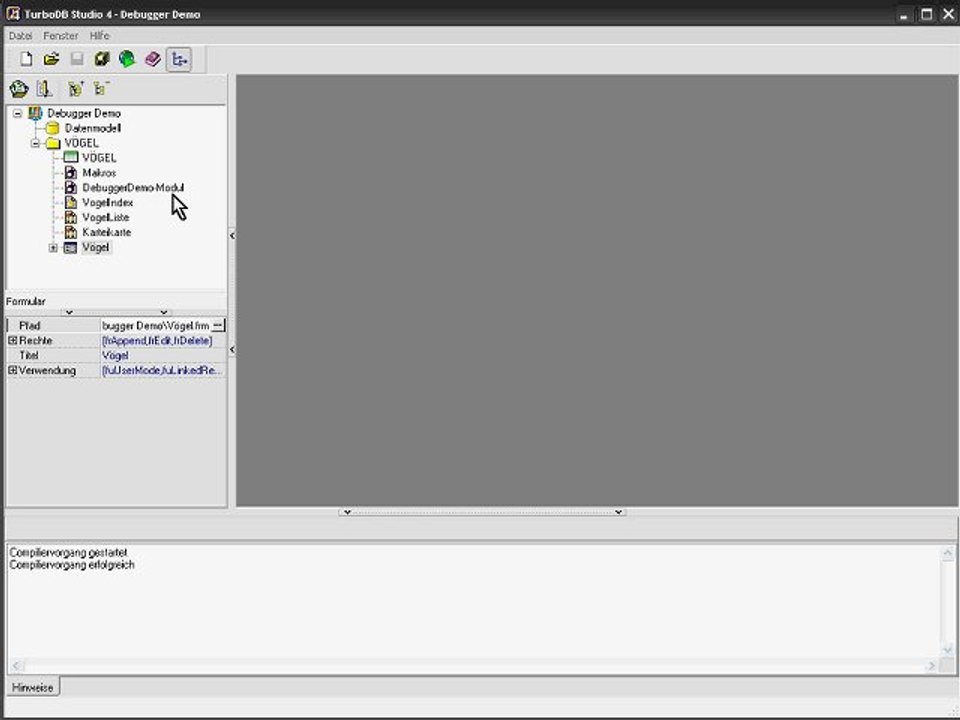
Task: Click the expand all tree nodes icon
Action: 76,89
